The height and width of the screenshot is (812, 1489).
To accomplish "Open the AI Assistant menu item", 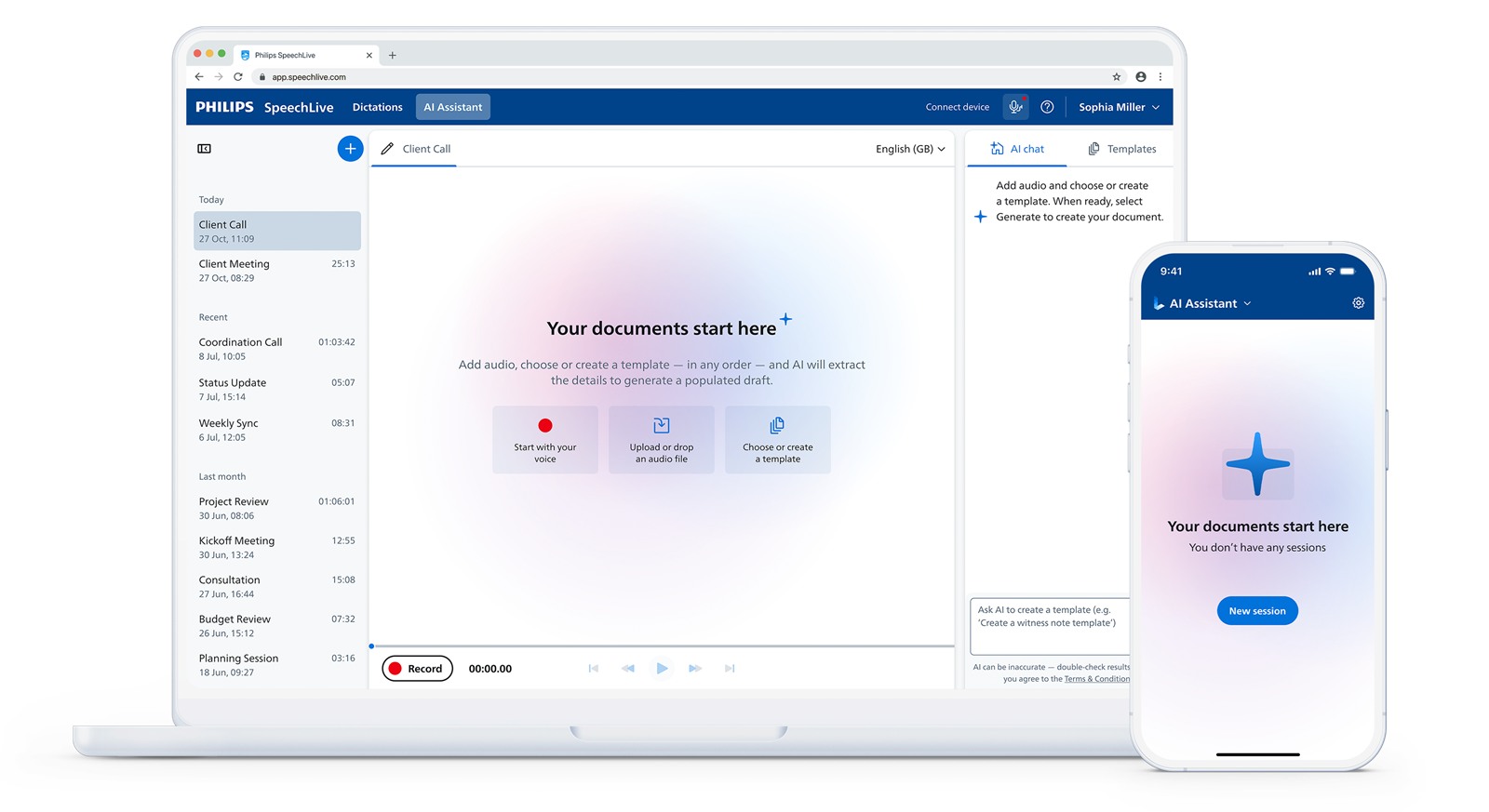I will [x=453, y=107].
